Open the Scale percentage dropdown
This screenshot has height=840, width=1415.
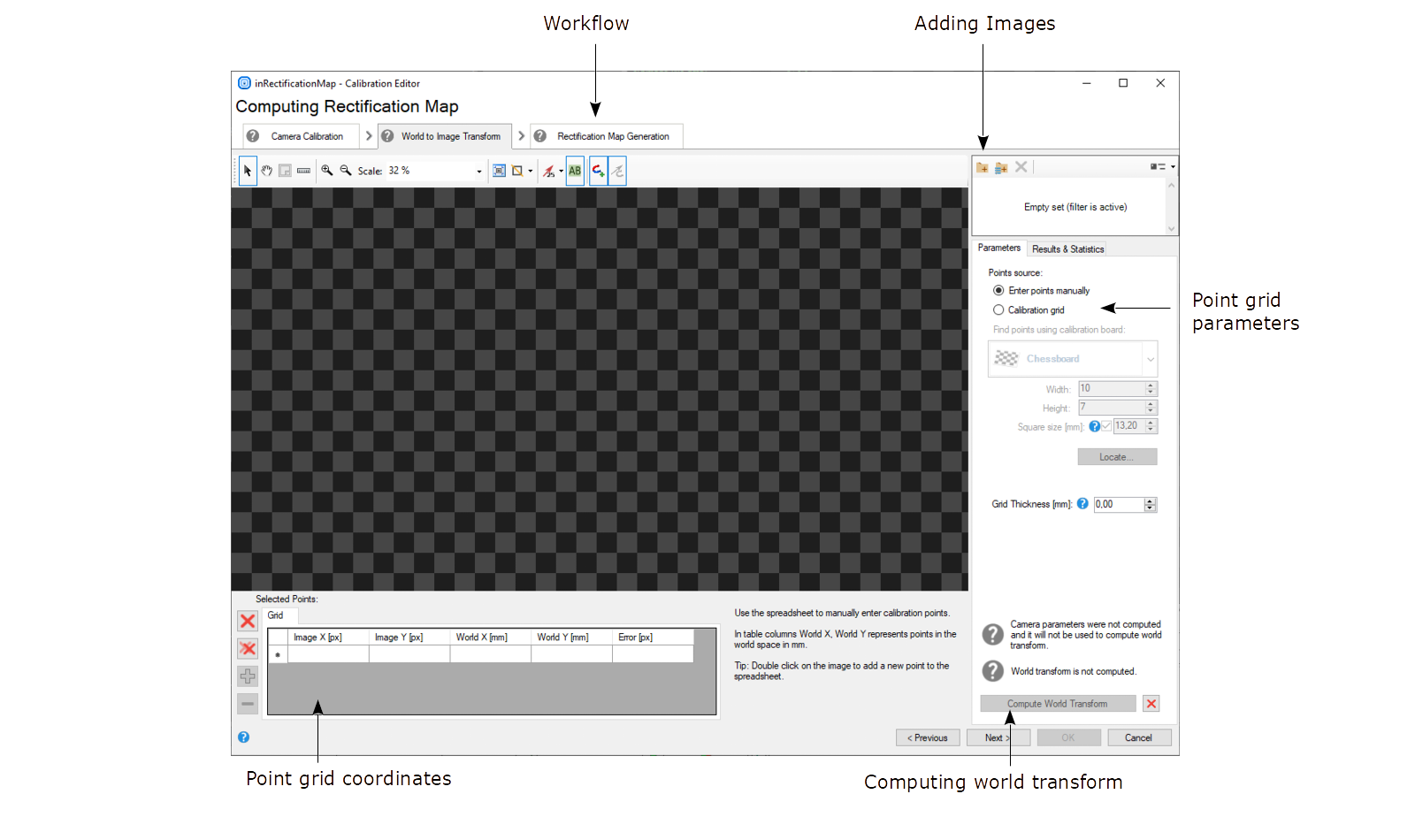point(479,172)
